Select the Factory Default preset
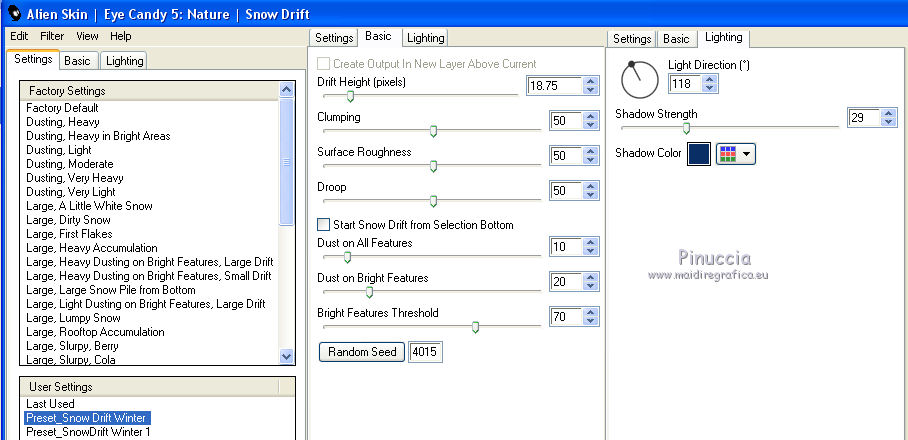The height and width of the screenshot is (440, 908). point(62,108)
